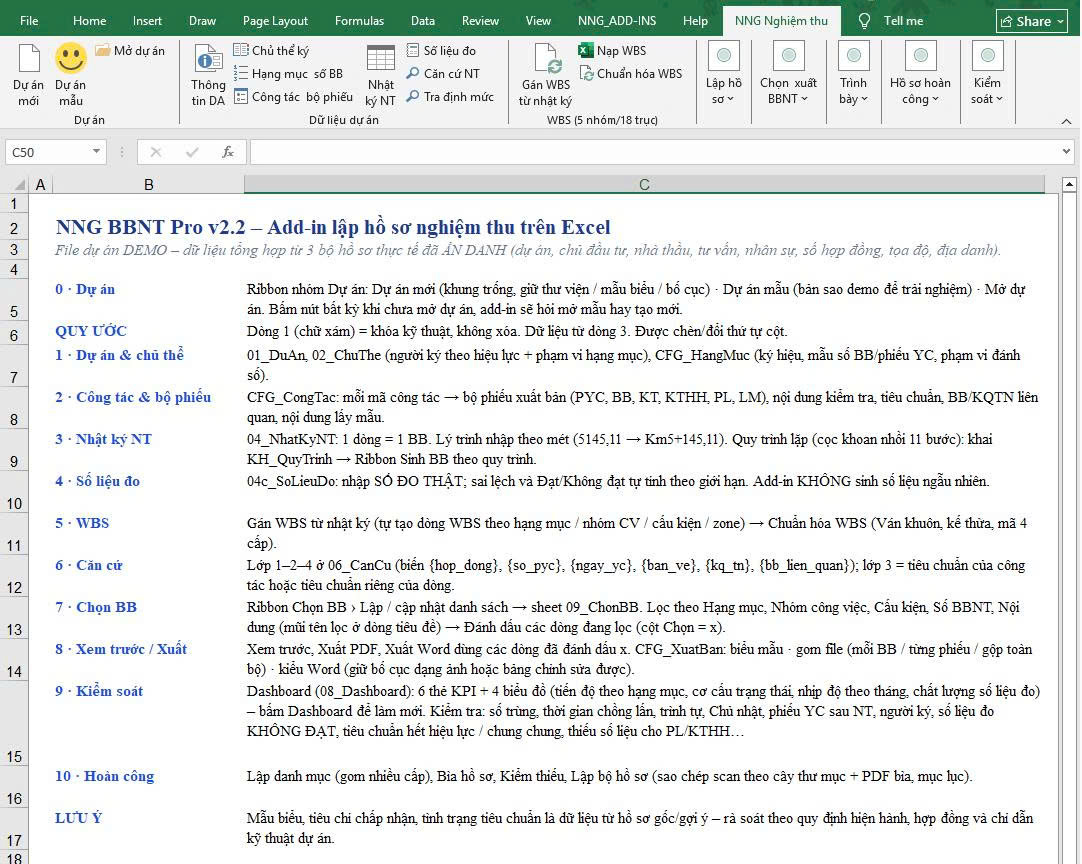This screenshot has width=1082, height=864.
Task: Click the NNG BBNT Pro v2.2 title cell
Action: (333, 227)
